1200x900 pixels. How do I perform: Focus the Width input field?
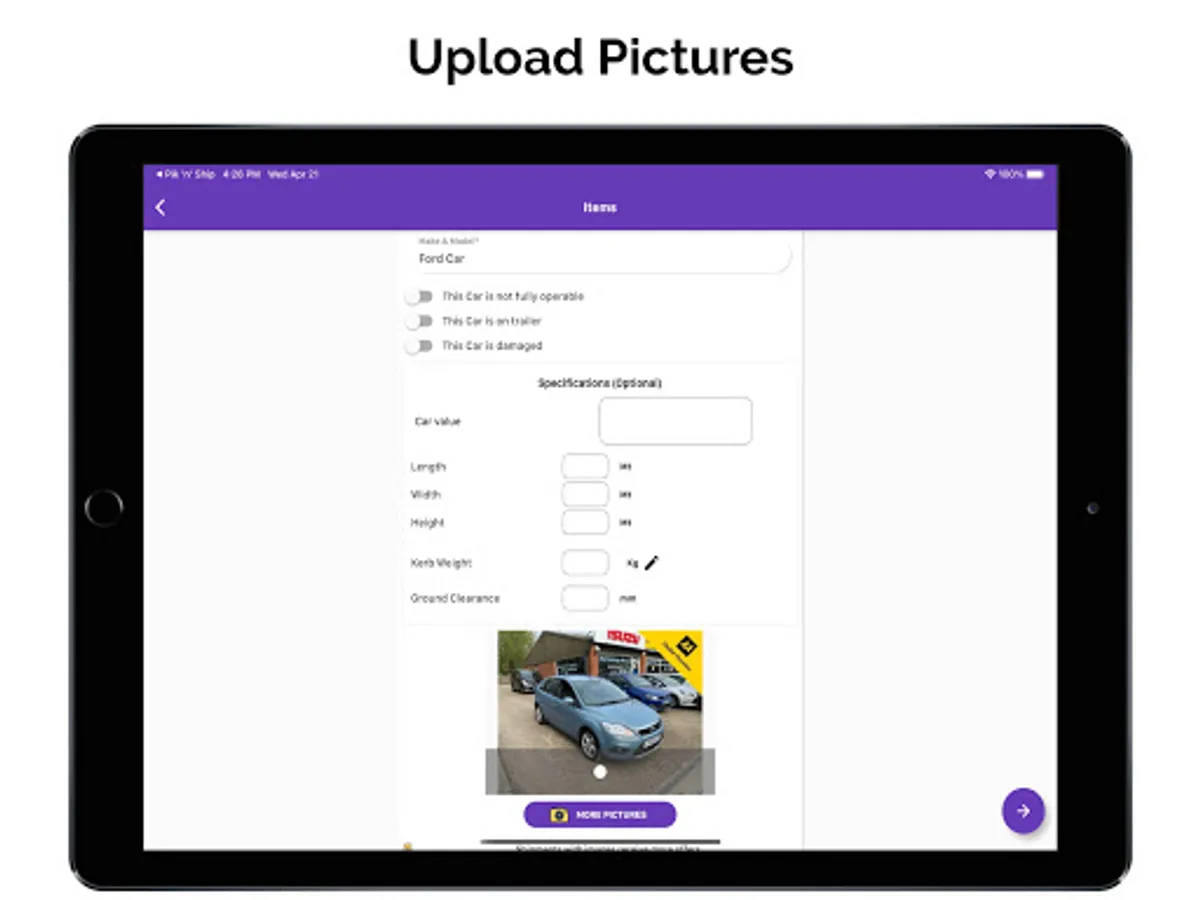[x=585, y=494]
